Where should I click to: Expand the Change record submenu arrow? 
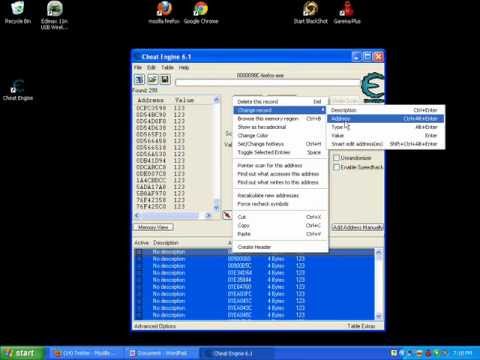[322, 110]
